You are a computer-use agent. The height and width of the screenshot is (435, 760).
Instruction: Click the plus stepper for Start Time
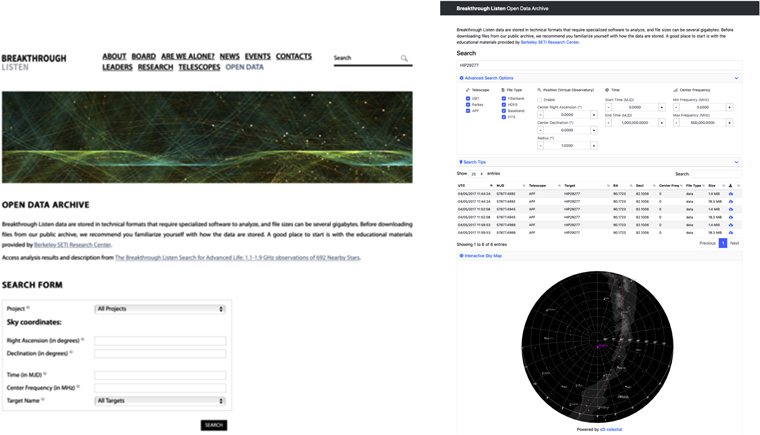click(662, 107)
